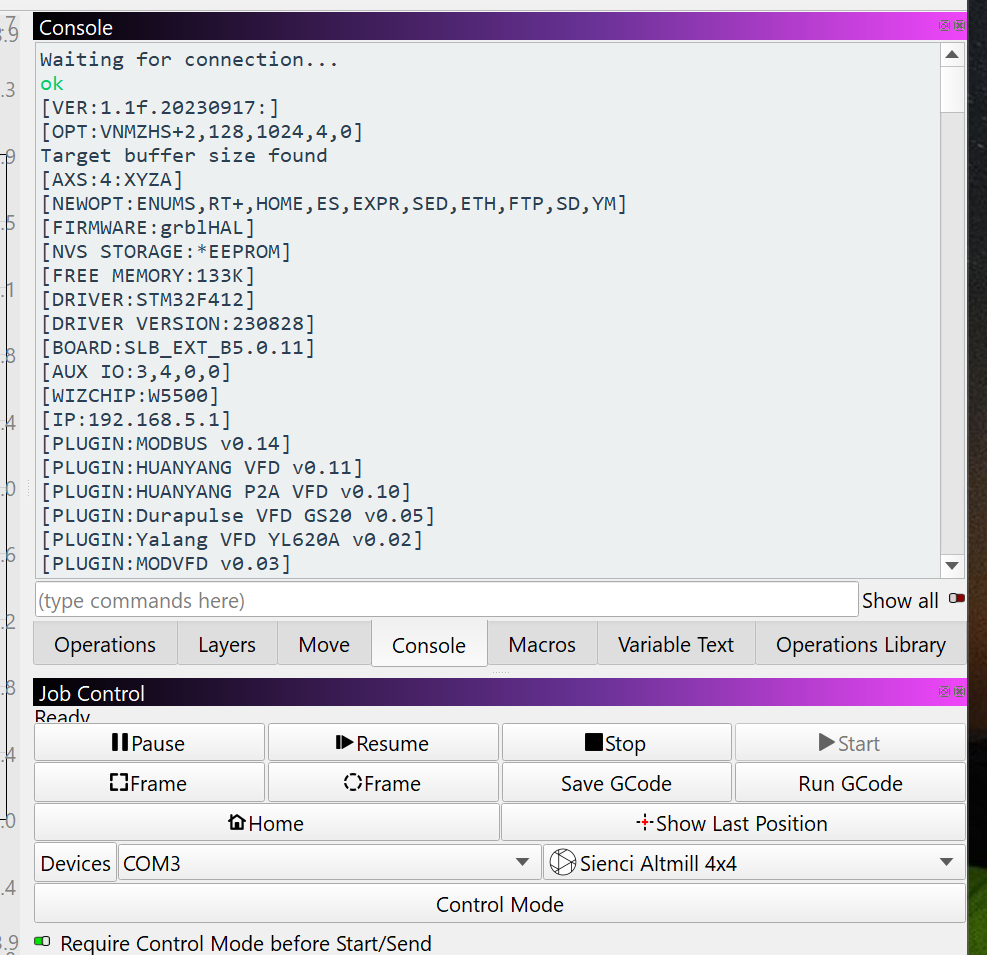Click the circular rubber-band Frame button
Image resolution: width=987 pixels, height=955 pixels.
(x=383, y=783)
